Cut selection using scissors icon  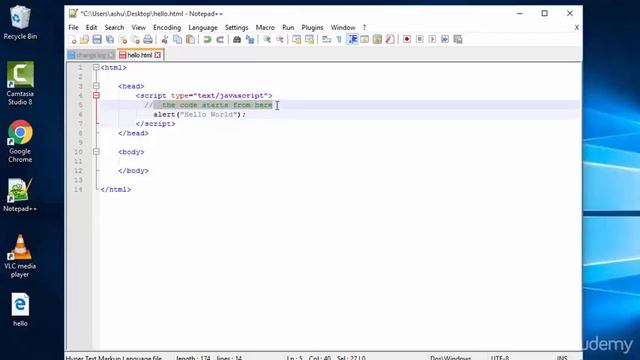[x=165, y=39]
